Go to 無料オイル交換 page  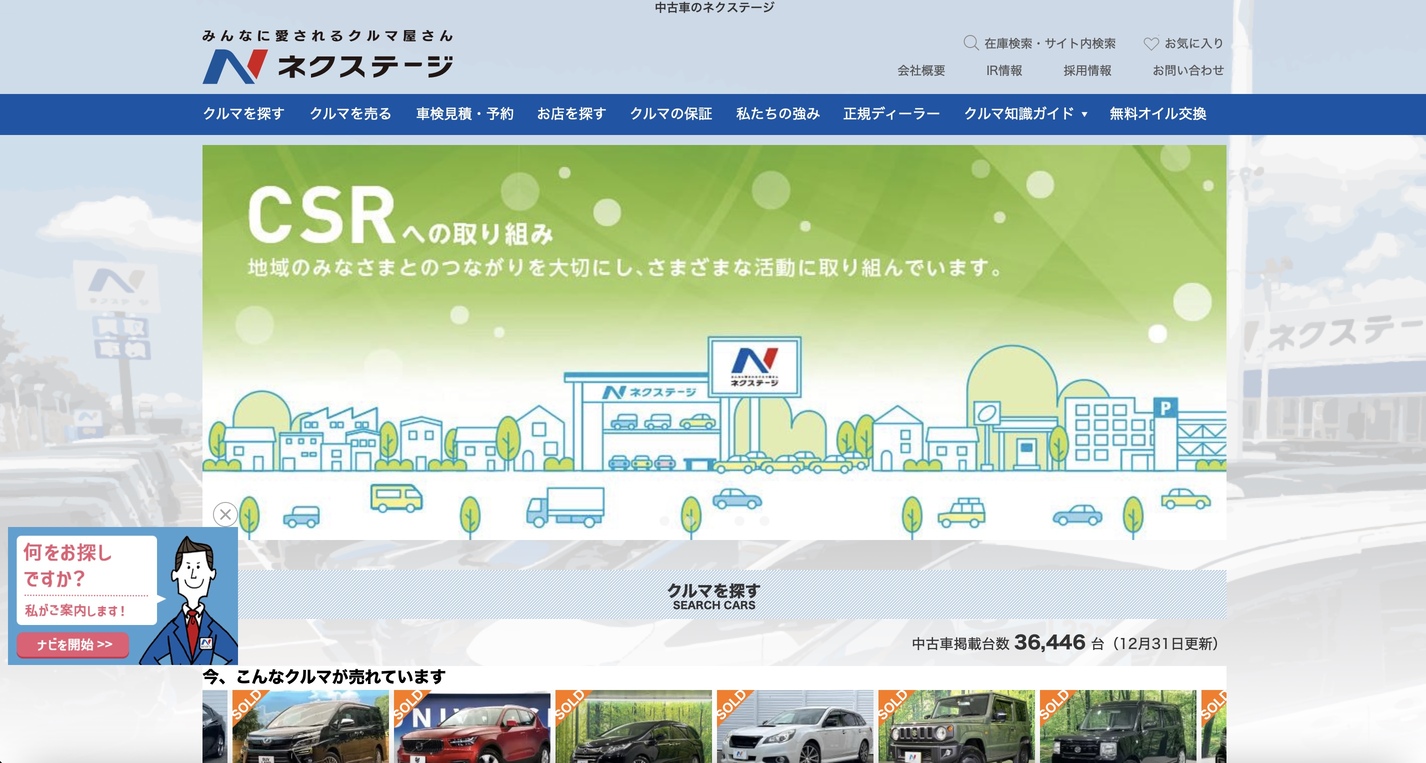click(x=1158, y=114)
